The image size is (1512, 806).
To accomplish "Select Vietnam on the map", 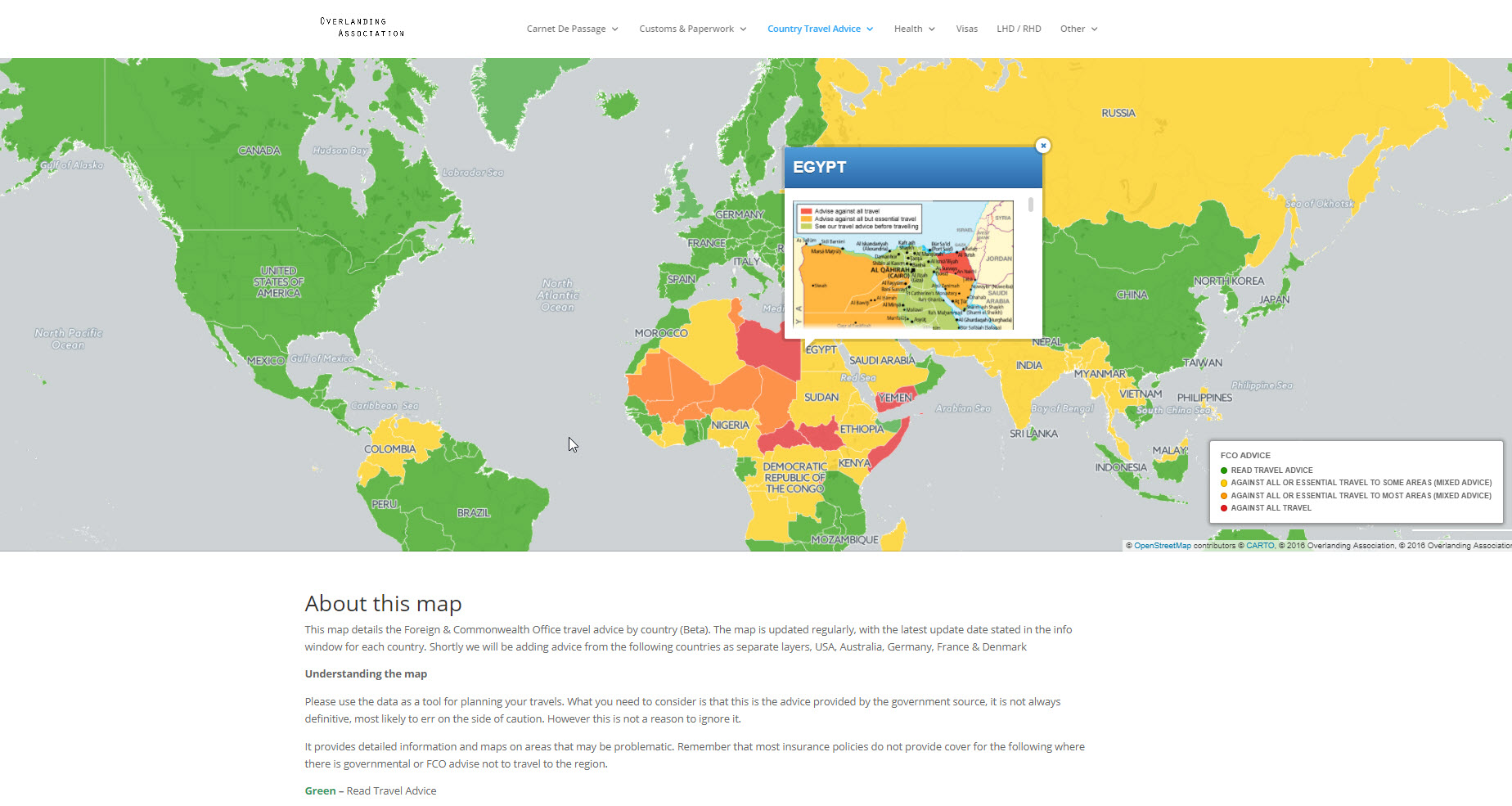I will click(1141, 394).
